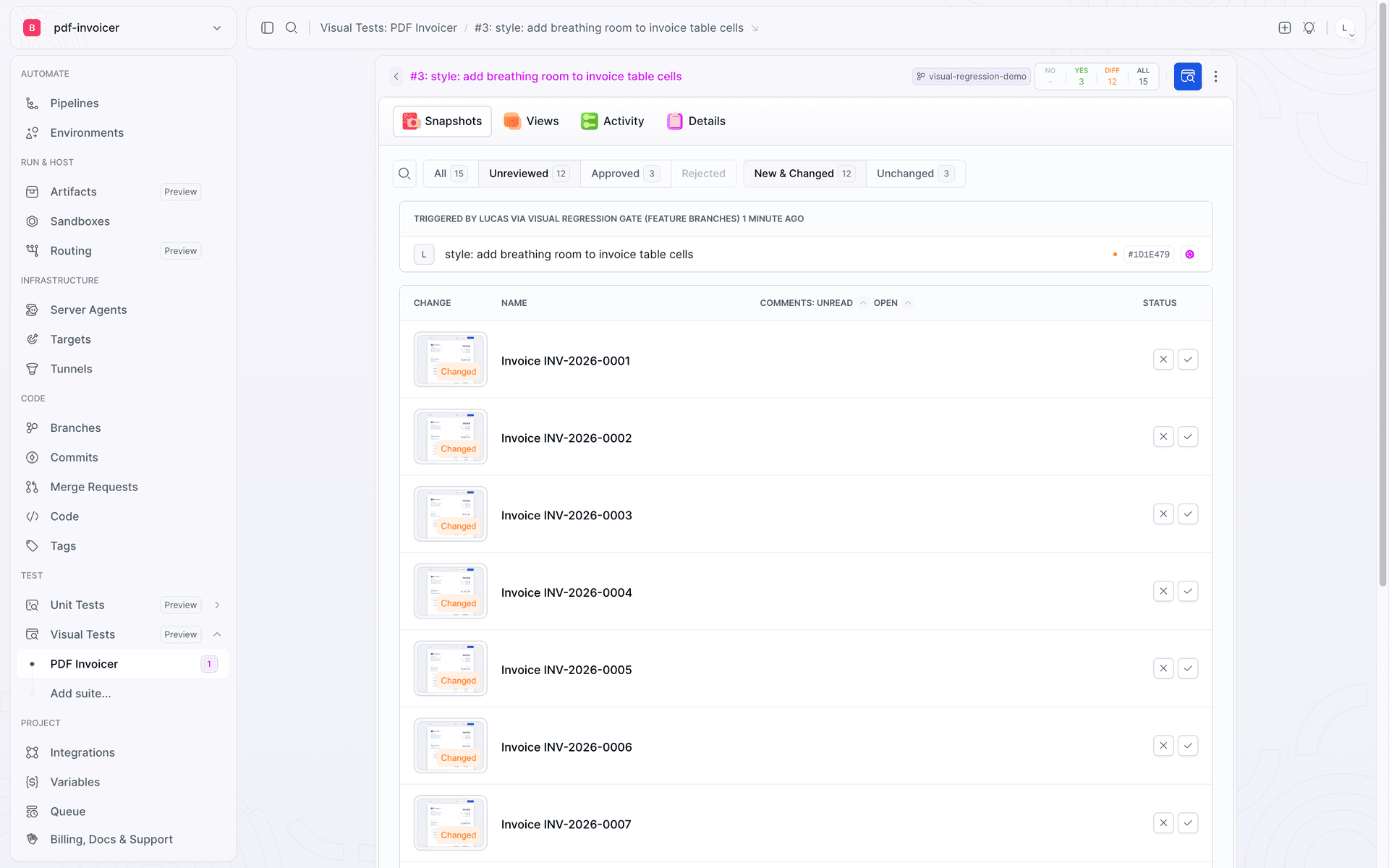Approve Invoice INV-2026-0003 snapshot
Viewport: 1389px width, 868px height.
(x=1188, y=514)
